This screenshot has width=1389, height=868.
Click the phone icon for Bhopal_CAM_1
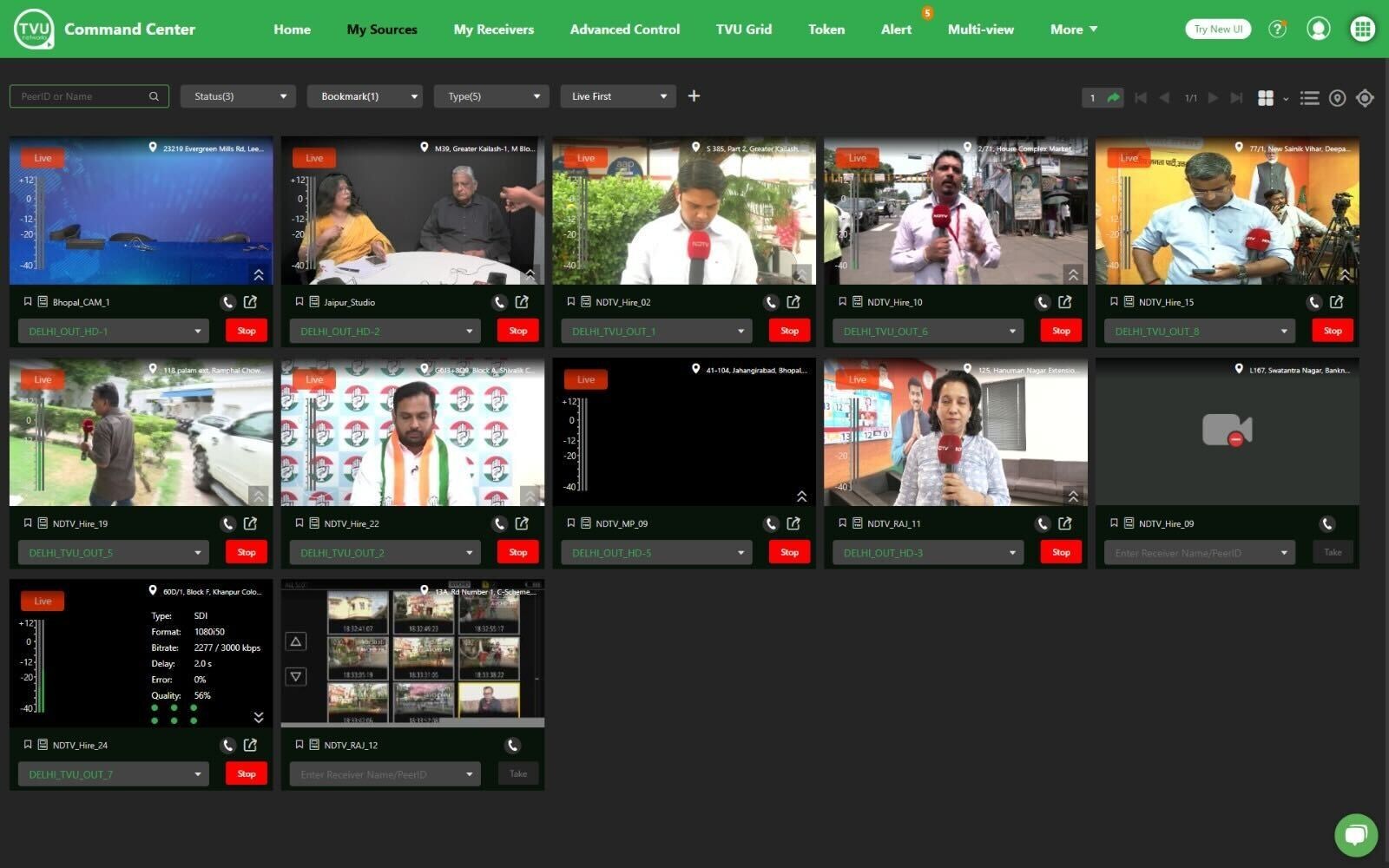[x=227, y=302]
